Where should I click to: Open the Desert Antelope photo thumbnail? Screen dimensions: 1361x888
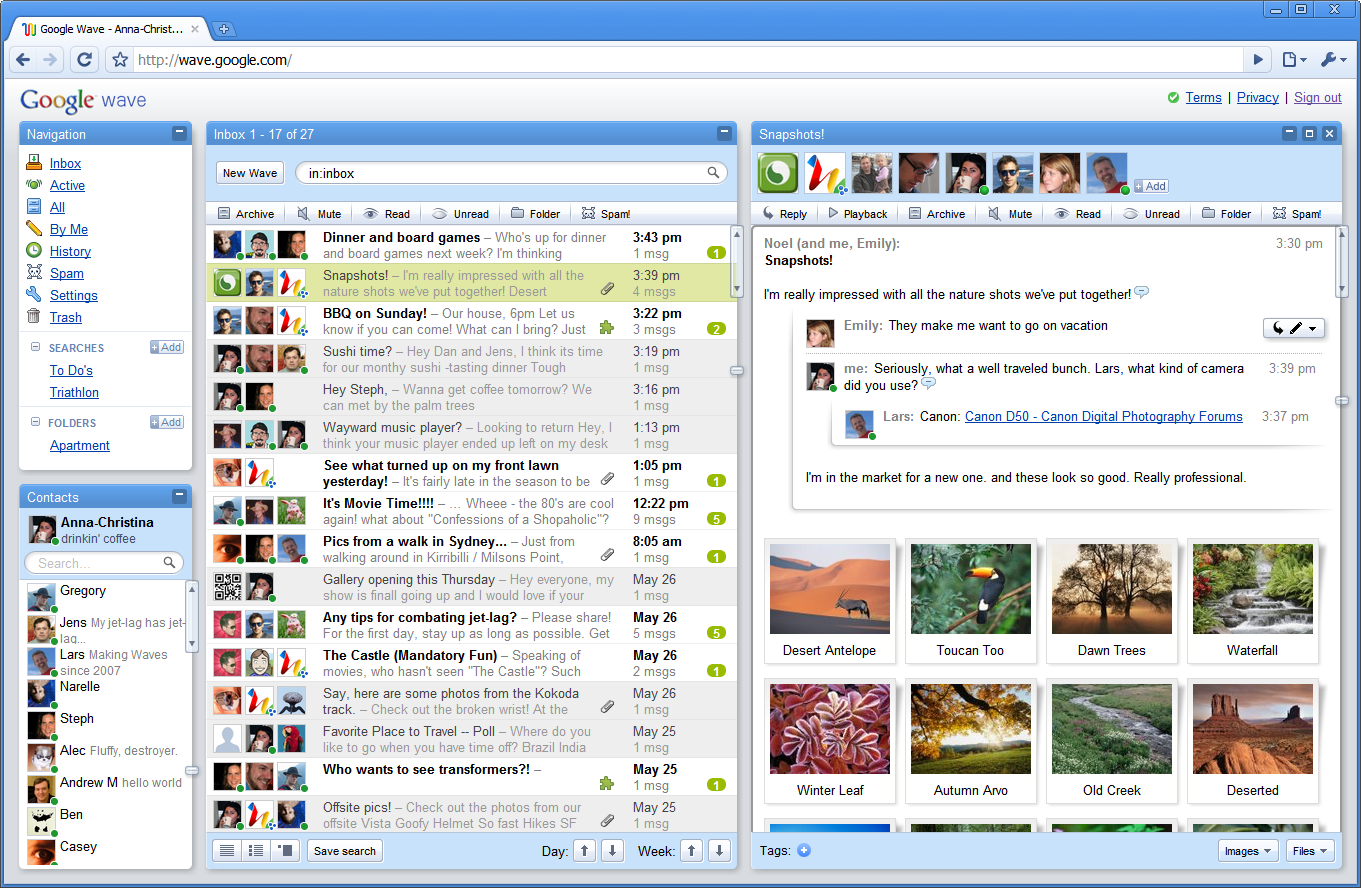(x=829, y=588)
